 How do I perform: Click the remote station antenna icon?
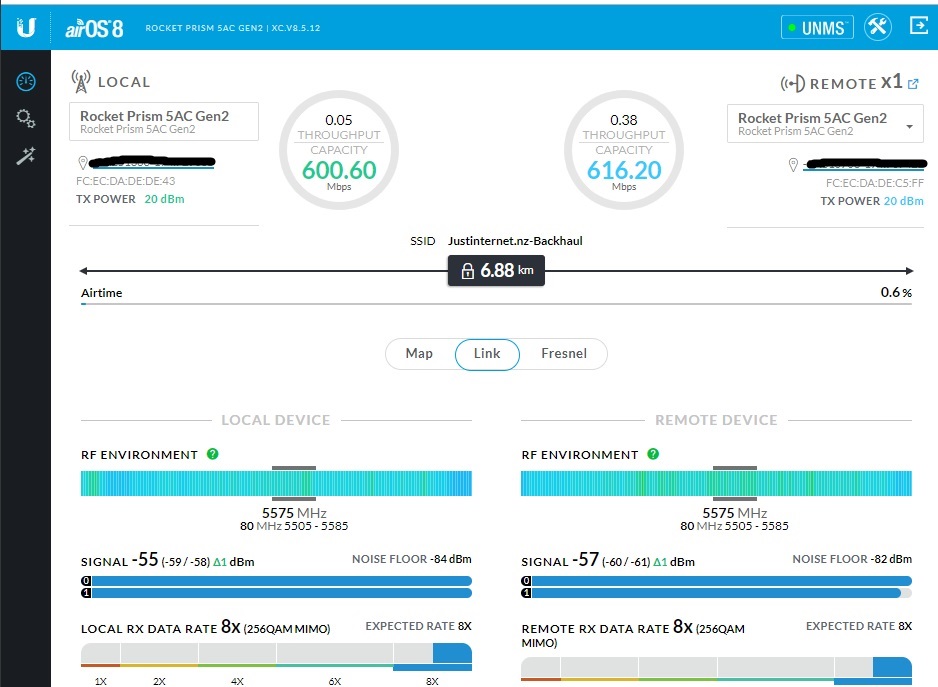pyautogui.click(x=793, y=83)
